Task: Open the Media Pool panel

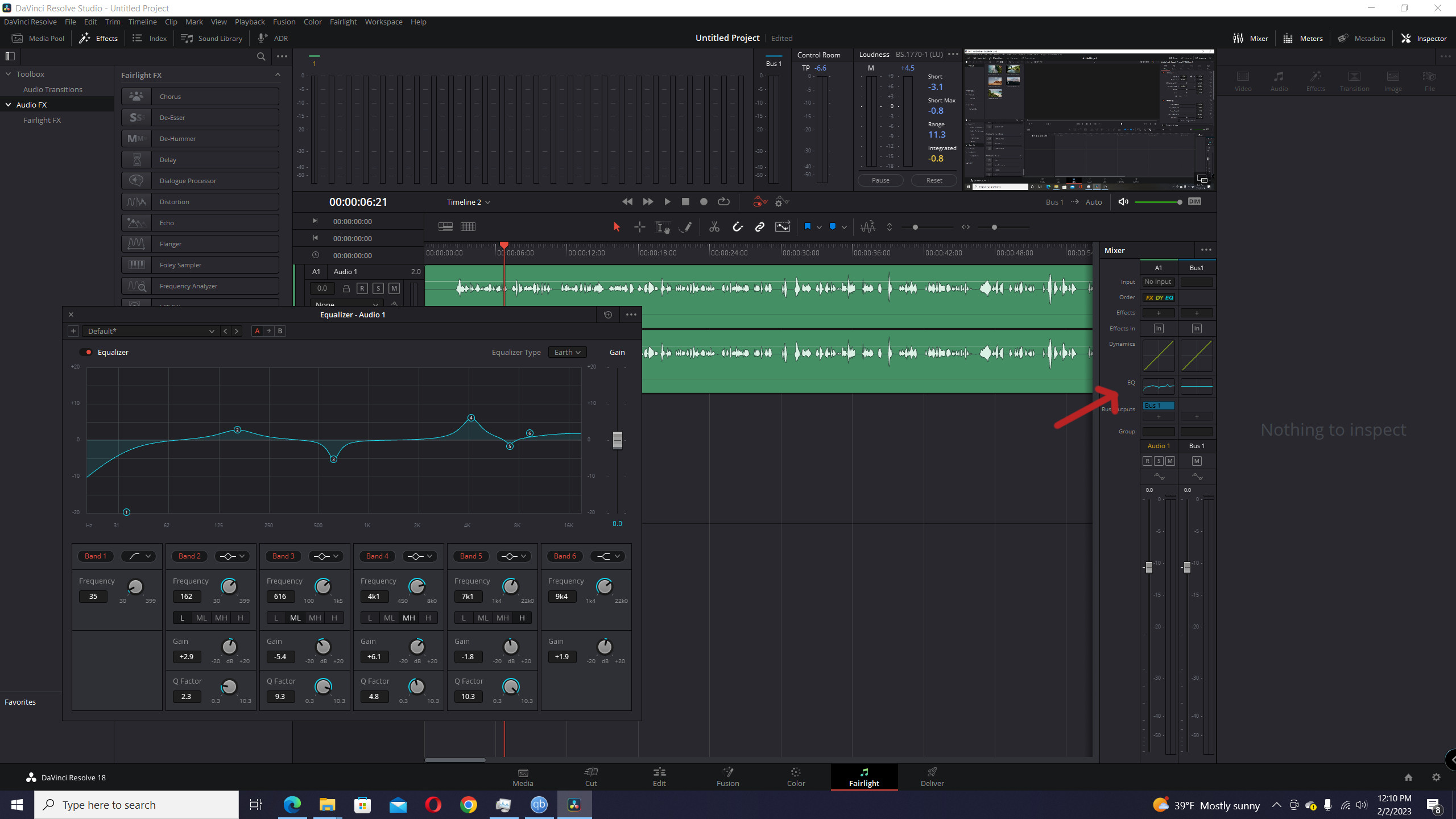Action: 38,38
